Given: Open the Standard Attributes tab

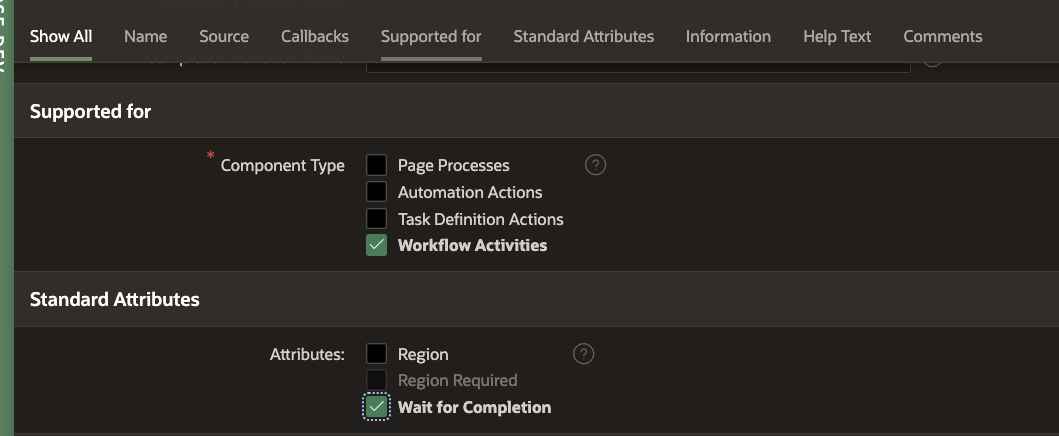Looking at the screenshot, I should click(583, 36).
